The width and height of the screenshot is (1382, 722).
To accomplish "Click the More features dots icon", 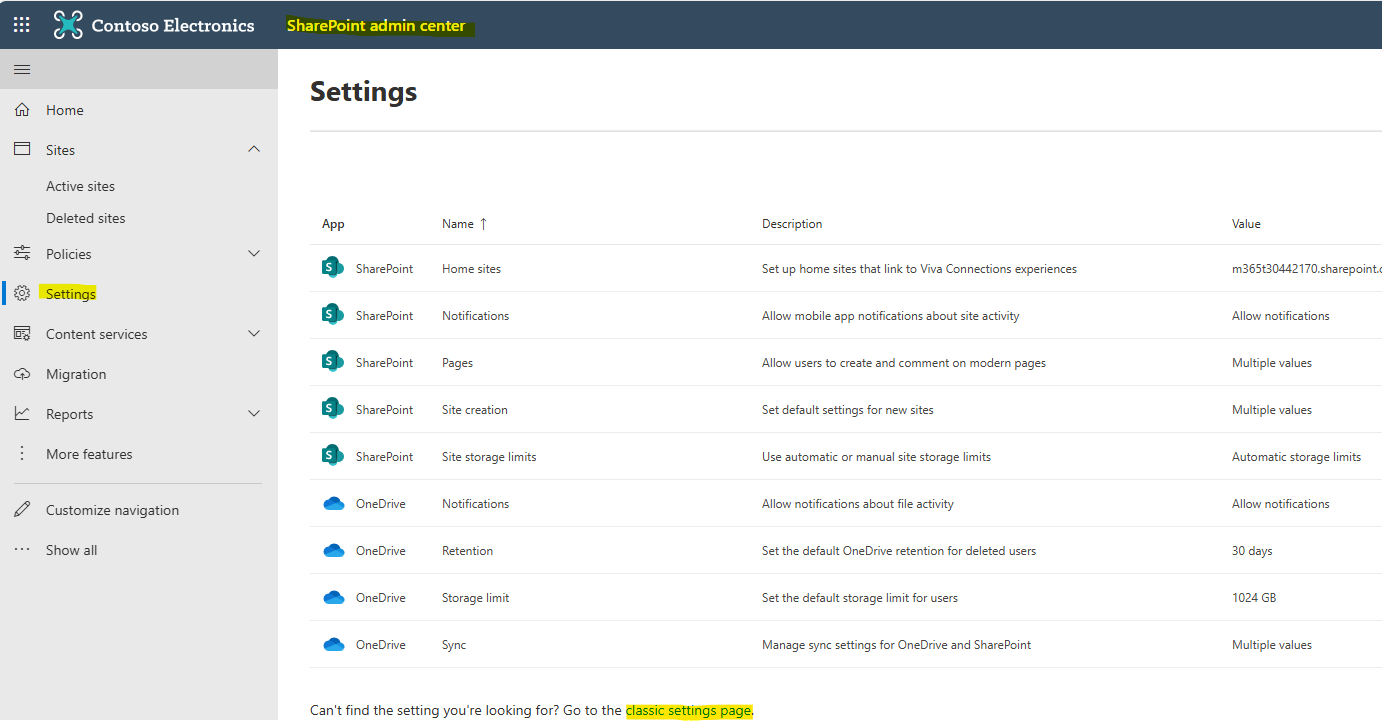I will pos(22,453).
